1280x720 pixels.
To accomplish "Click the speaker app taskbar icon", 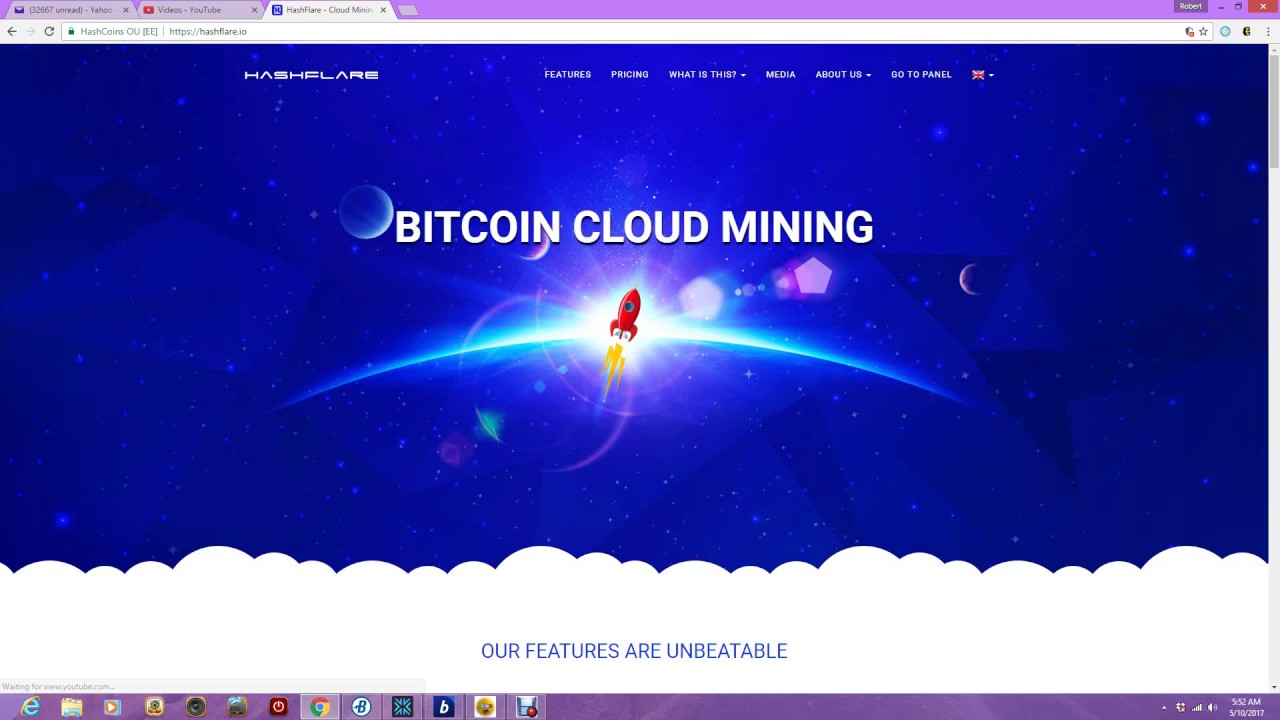I will [196, 707].
